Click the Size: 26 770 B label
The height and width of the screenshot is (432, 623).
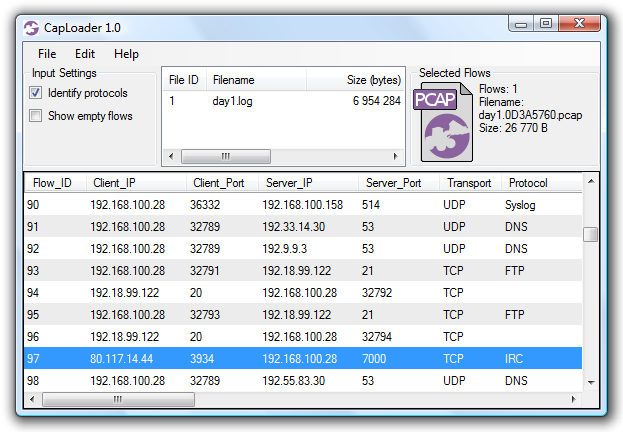(x=513, y=128)
